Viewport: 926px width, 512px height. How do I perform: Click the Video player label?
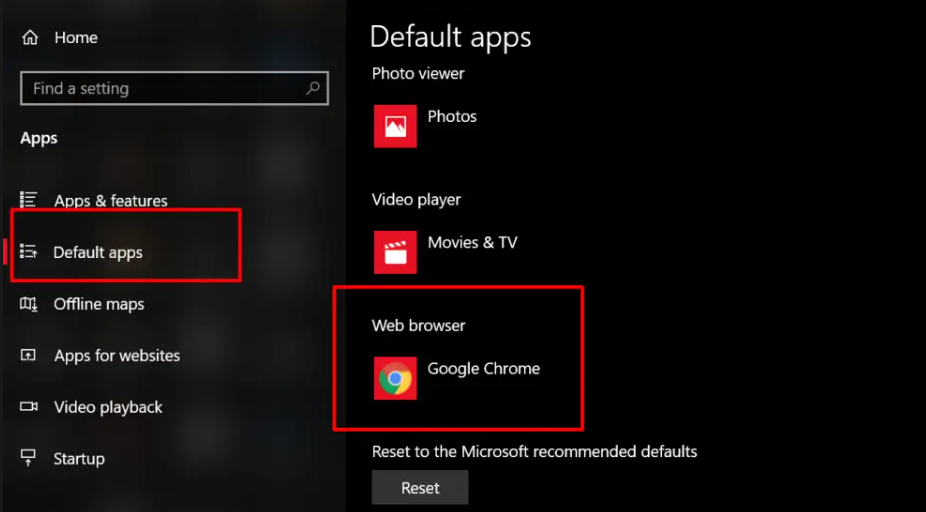(x=416, y=200)
